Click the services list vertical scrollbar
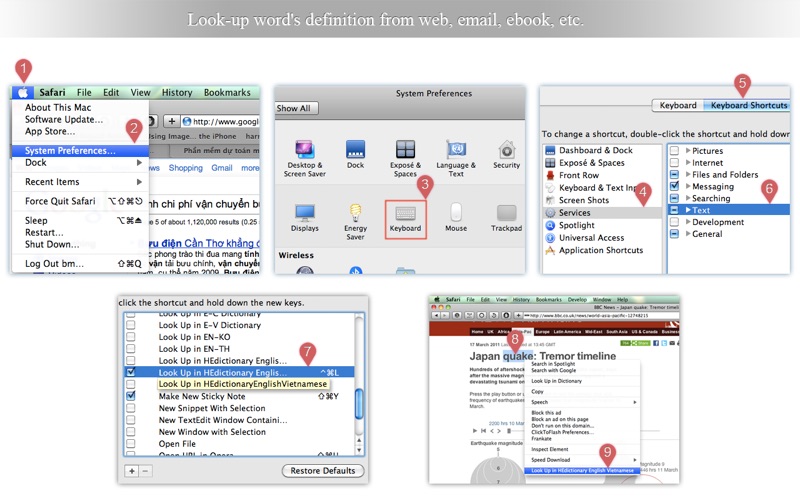 [359, 385]
